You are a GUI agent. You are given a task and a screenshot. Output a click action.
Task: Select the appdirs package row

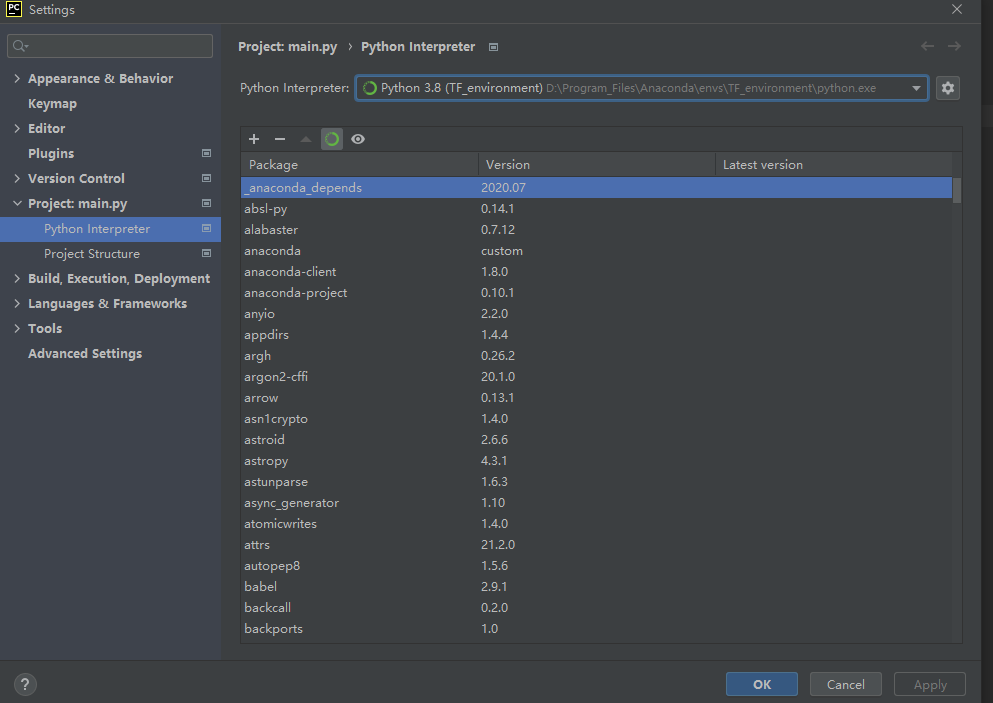pyautogui.click(x=597, y=334)
